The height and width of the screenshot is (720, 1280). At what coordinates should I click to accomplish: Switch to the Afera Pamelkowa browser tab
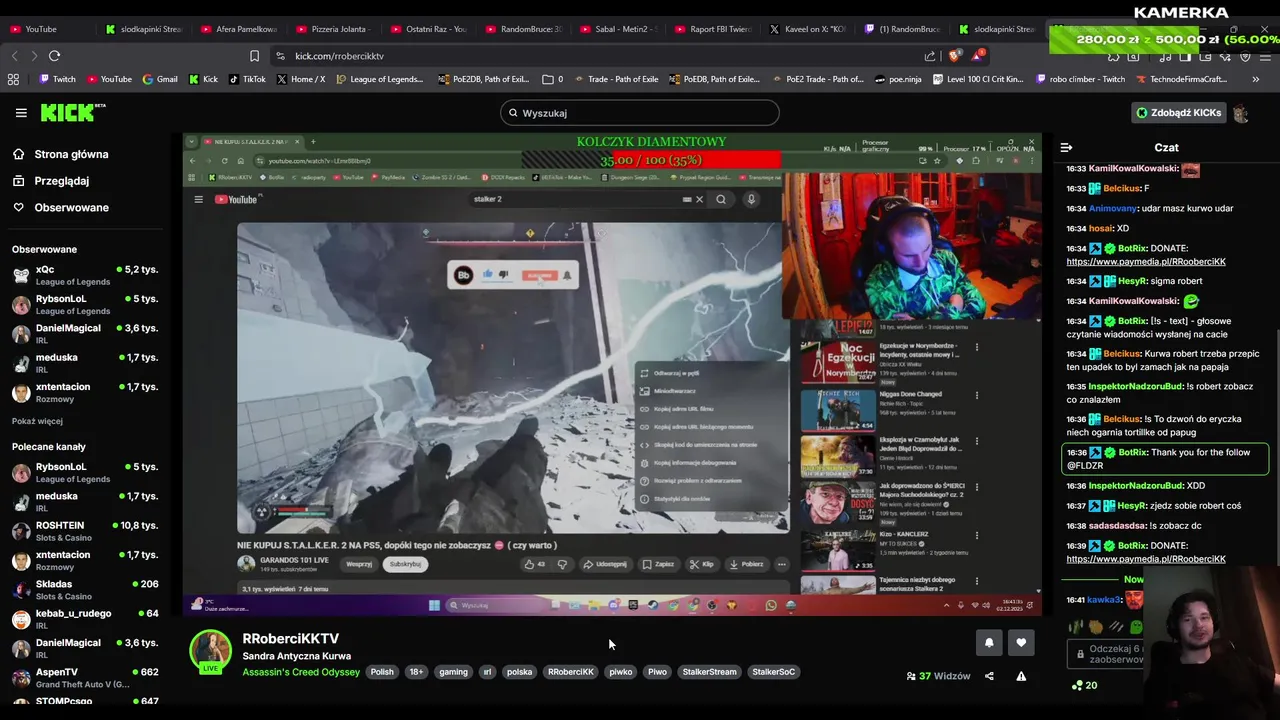click(237, 29)
